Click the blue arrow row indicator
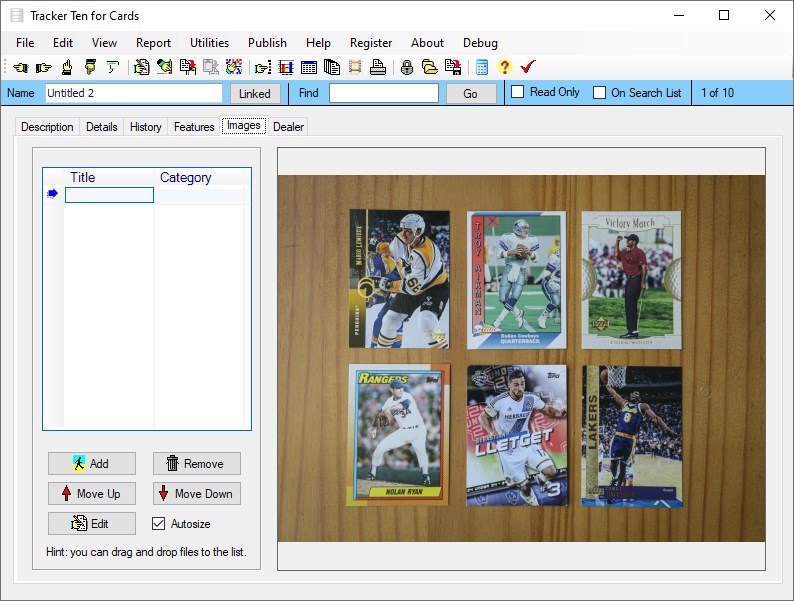This screenshot has height=601, width=794. coord(52,194)
